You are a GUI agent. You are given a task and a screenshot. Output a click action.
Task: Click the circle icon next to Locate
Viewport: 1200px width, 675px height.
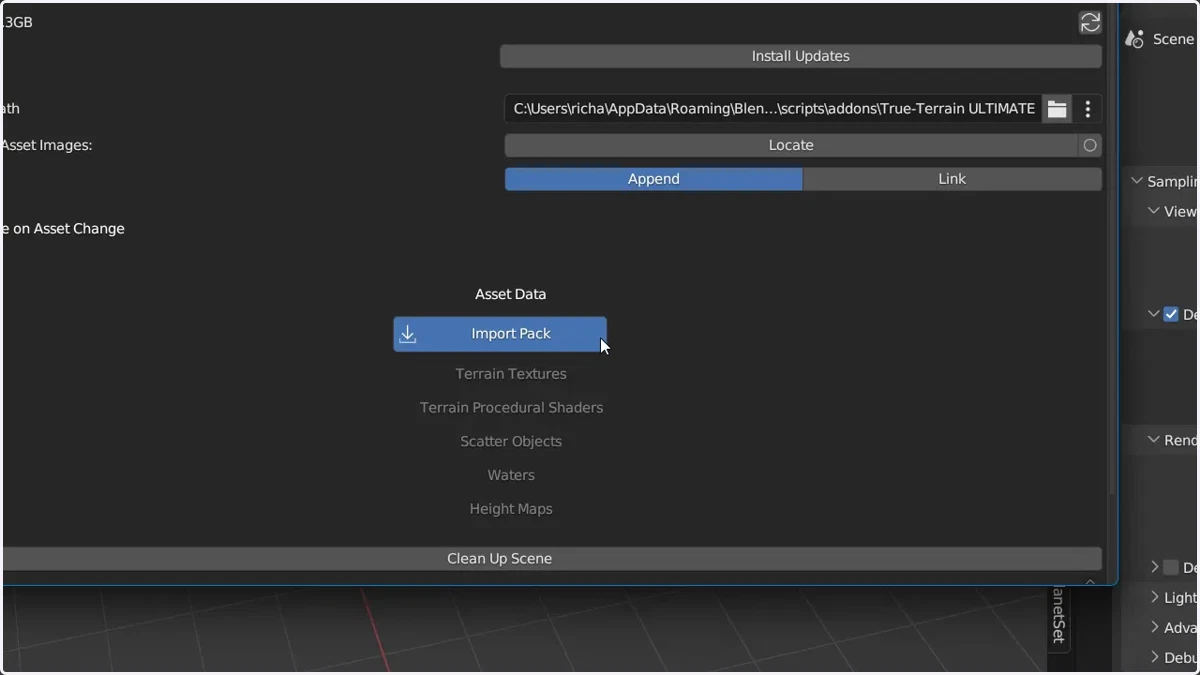[x=1090, y=145]
